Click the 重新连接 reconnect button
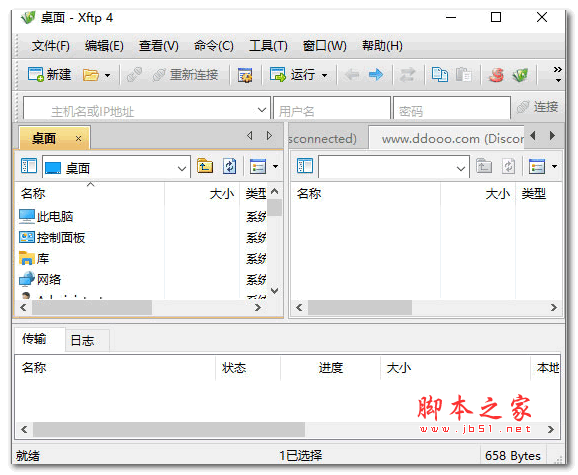 click(x=185, y=75)
